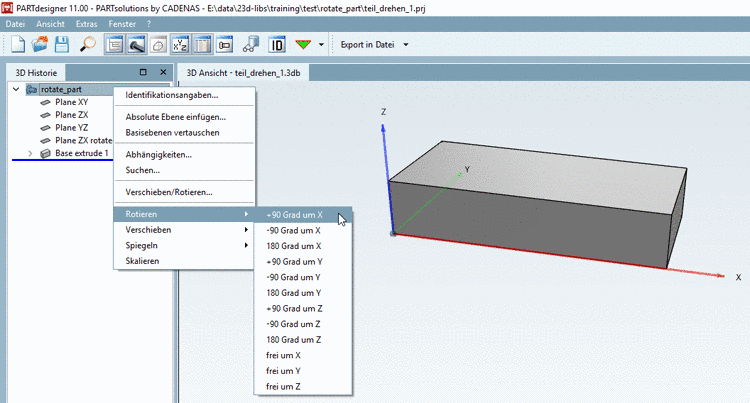Click the New file icon
Screen dimensions: 750x403
point(18,44)
